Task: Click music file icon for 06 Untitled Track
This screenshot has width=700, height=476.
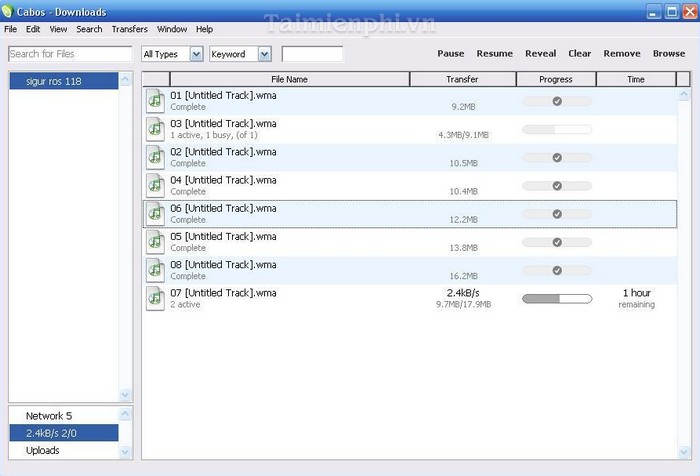Action: (x=155, y=213)
